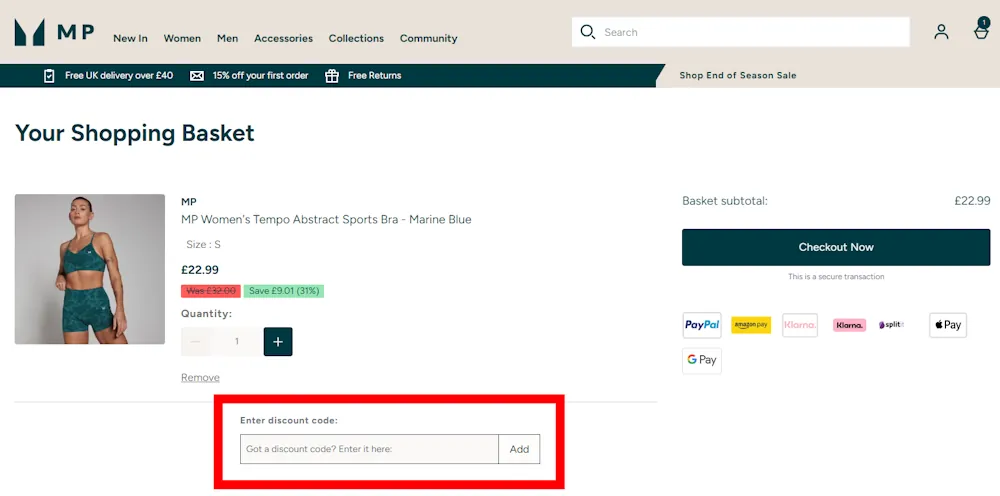This screenshot has height=496, width=1000.
Task: Open the account profile icon
Action: pos(941,32)
